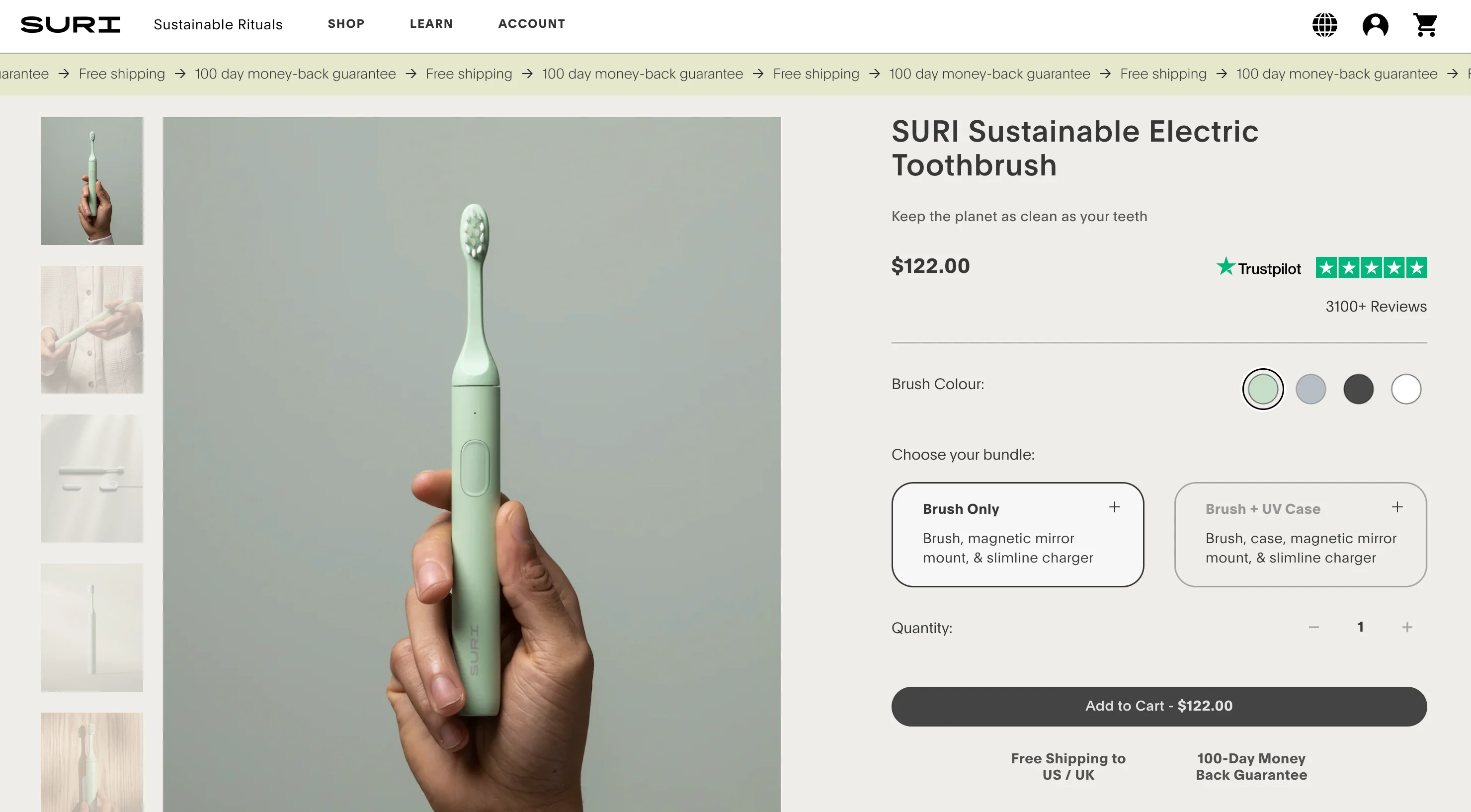
Task: Open the Trustpilot star rating
Action: pos(1371,267)
